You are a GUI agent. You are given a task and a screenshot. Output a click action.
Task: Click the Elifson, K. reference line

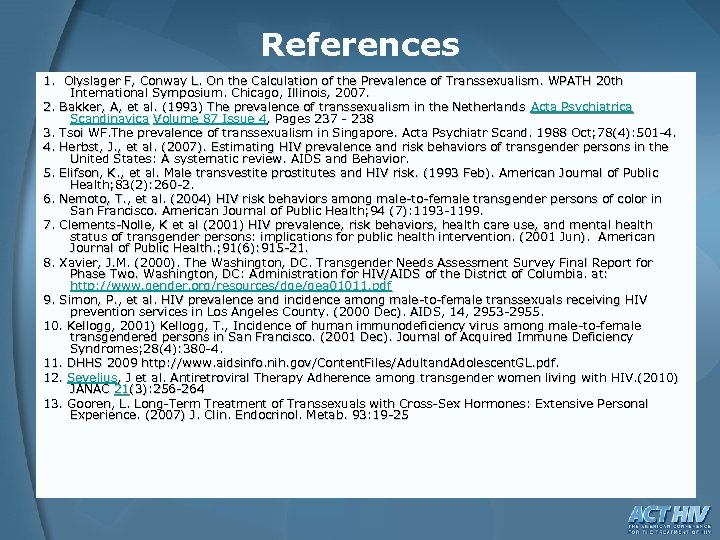pyautogui.click(x=351, y=179)
